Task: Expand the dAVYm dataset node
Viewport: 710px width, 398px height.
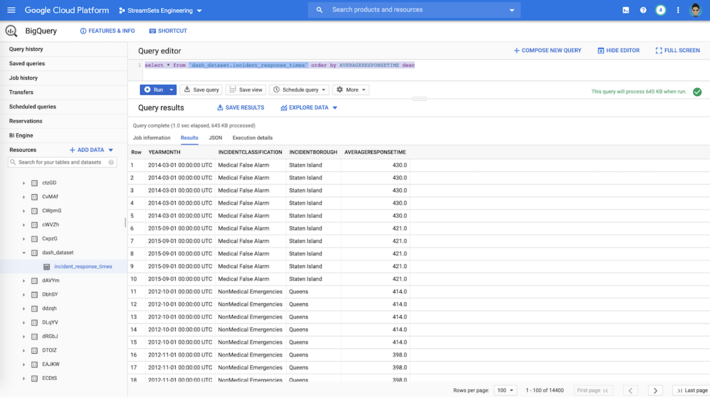Action: click(24, 281)
